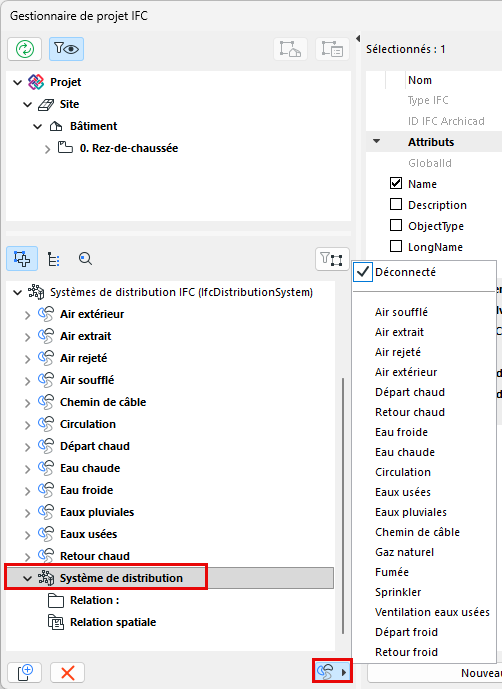Click the Rez-de-chaussée story icon
Image resolution: width=502 pixels, height=689 pixels.
(x=65, y=148)
